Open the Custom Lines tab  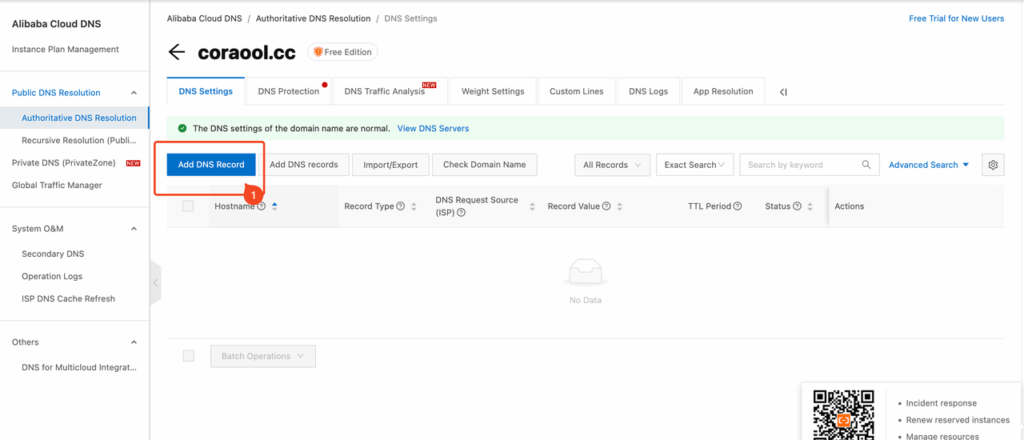tap(577, 91)
